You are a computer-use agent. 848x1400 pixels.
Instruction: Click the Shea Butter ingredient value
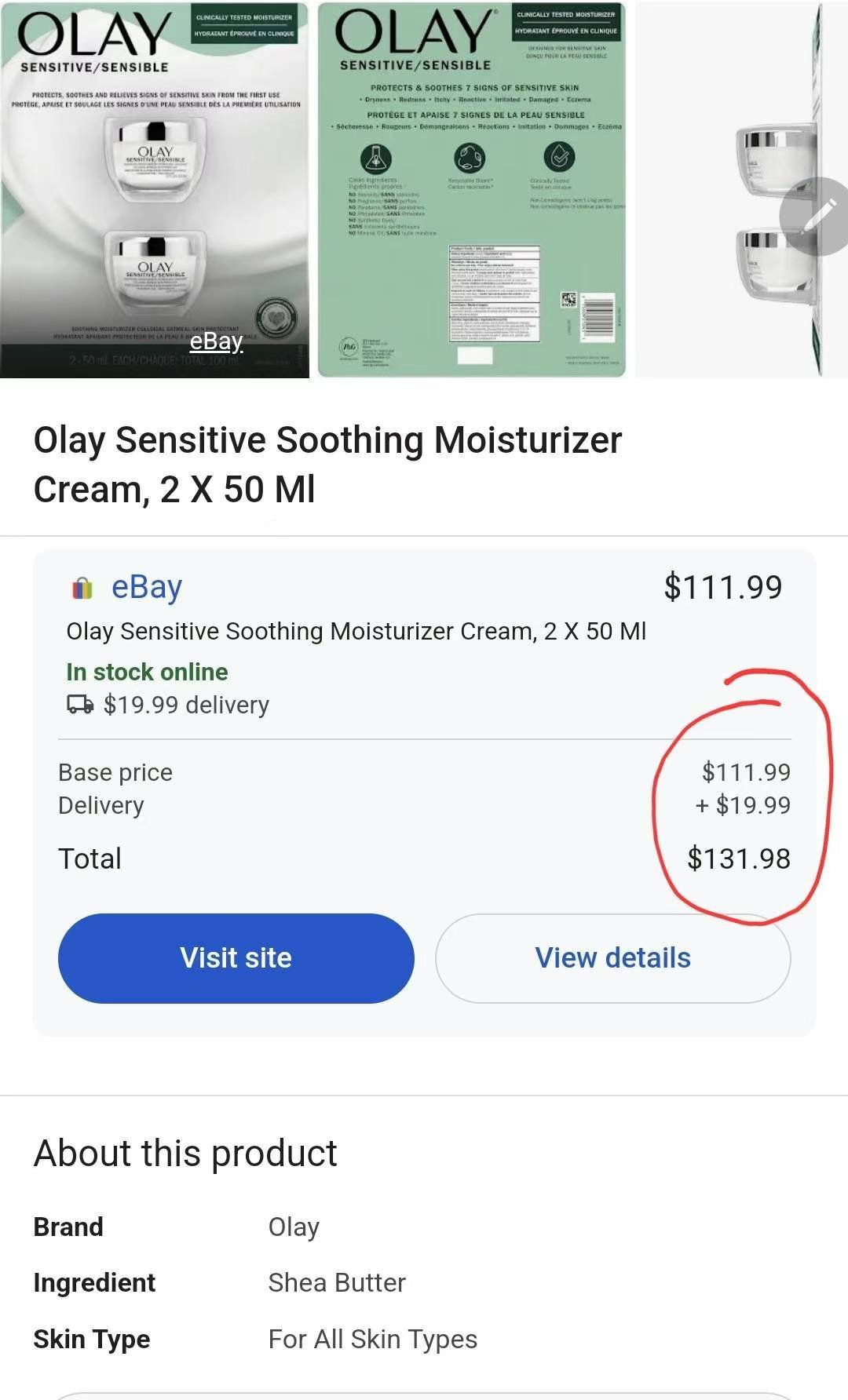[x=337, y=1282]
